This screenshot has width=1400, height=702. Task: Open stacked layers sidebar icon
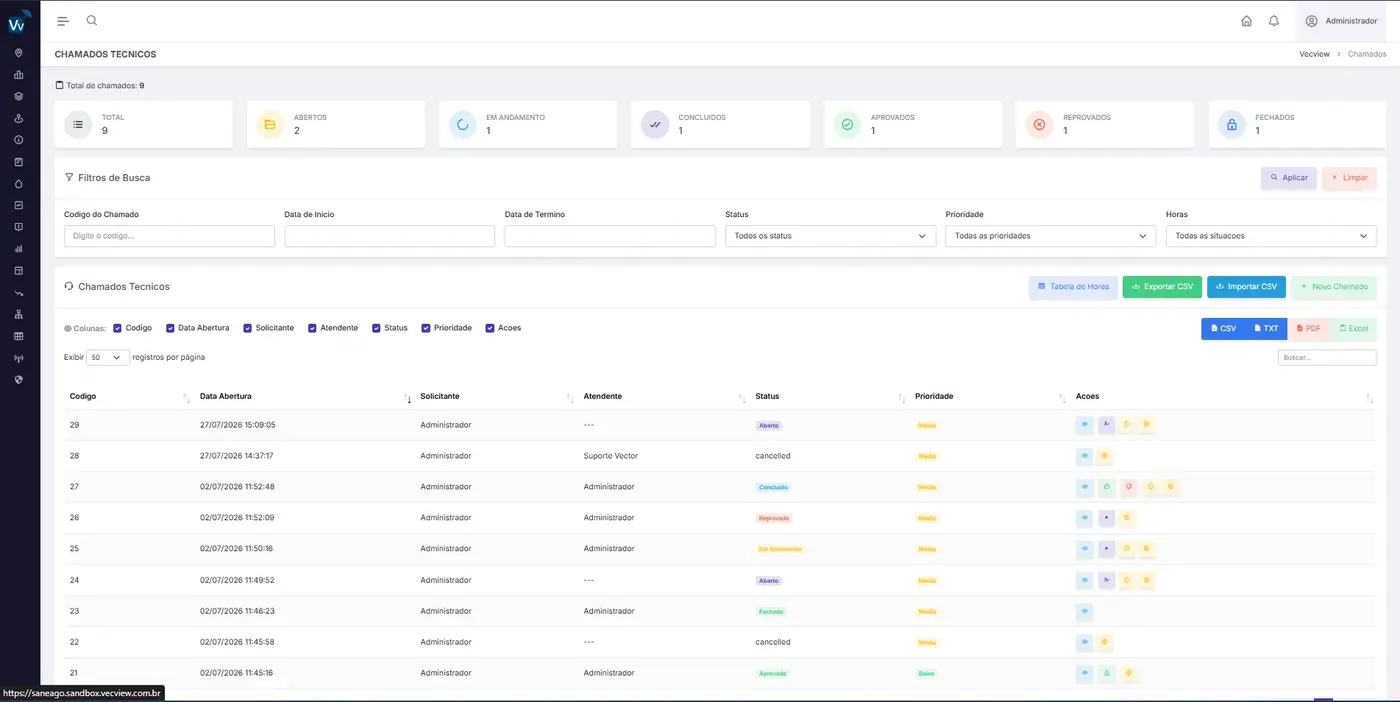point(18,97)
